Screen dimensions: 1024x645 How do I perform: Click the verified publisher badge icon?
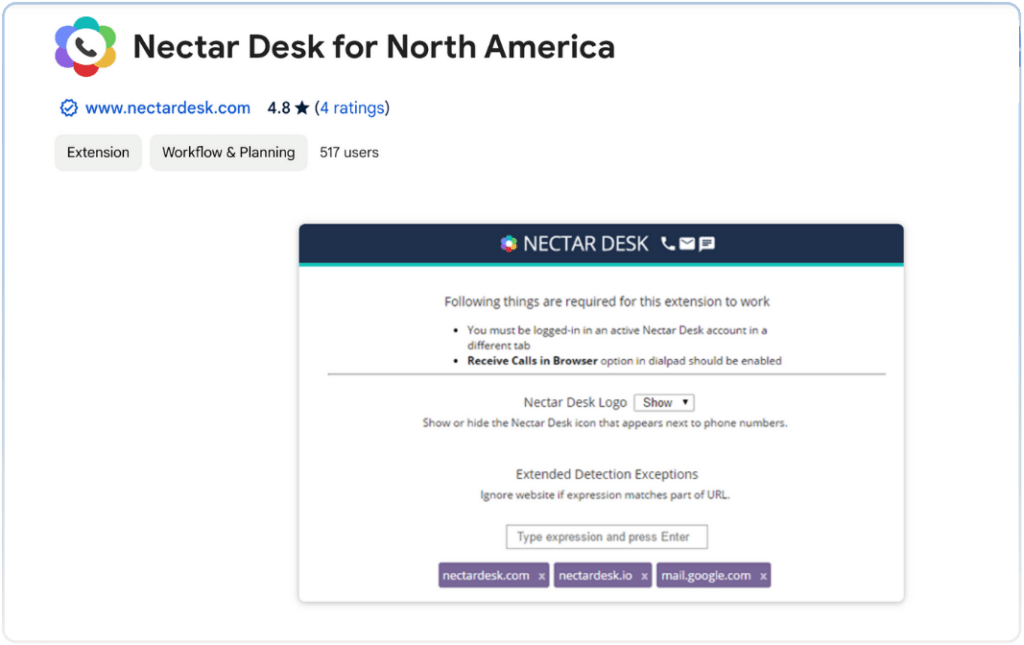click(x=68, y=108)
